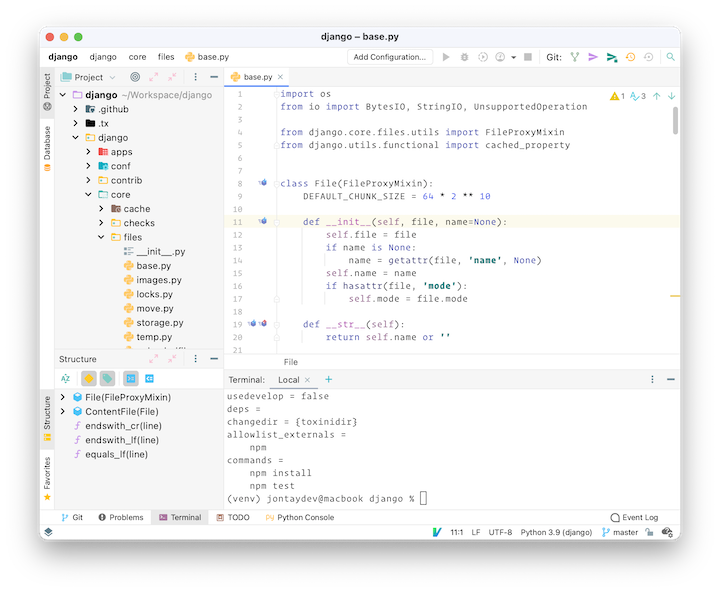Screen dimensions: 720x592
Task: Toggle alphabetical sort in Structure
Action: tap(66, 378)
